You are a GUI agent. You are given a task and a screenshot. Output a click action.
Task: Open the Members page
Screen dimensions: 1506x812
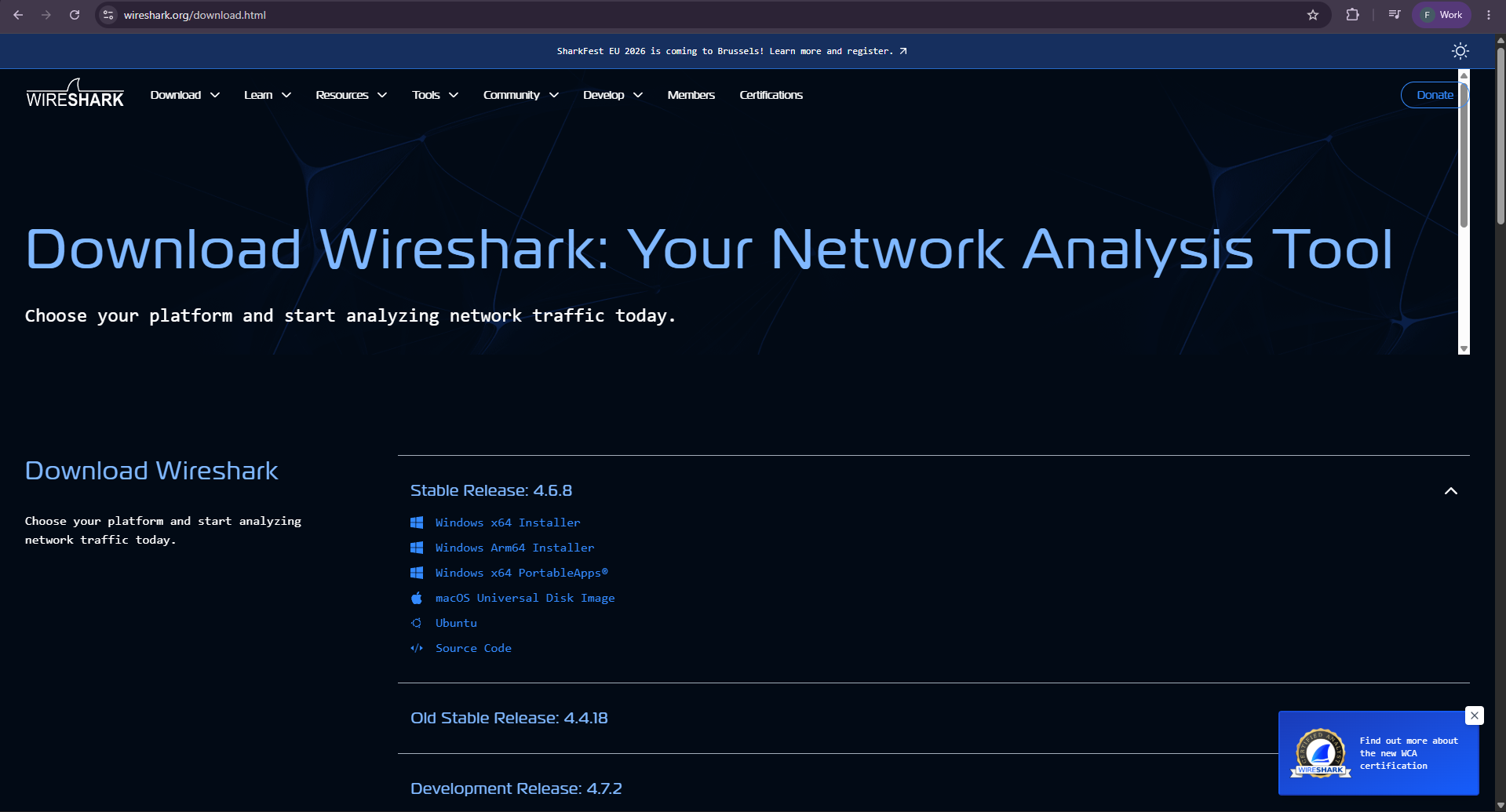coord(691,95)
